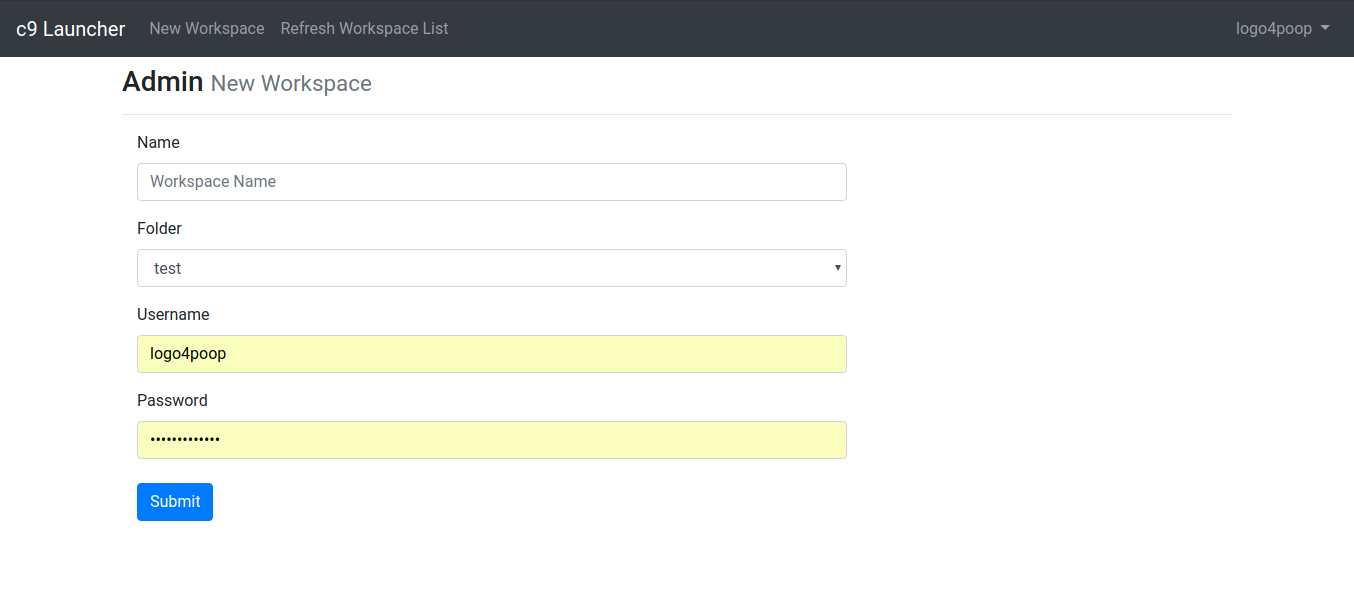Click the Admin New Workspace heading
The height and width of the screenshot is (603, 1354).
pyautogui.click(x=247, y=82)
